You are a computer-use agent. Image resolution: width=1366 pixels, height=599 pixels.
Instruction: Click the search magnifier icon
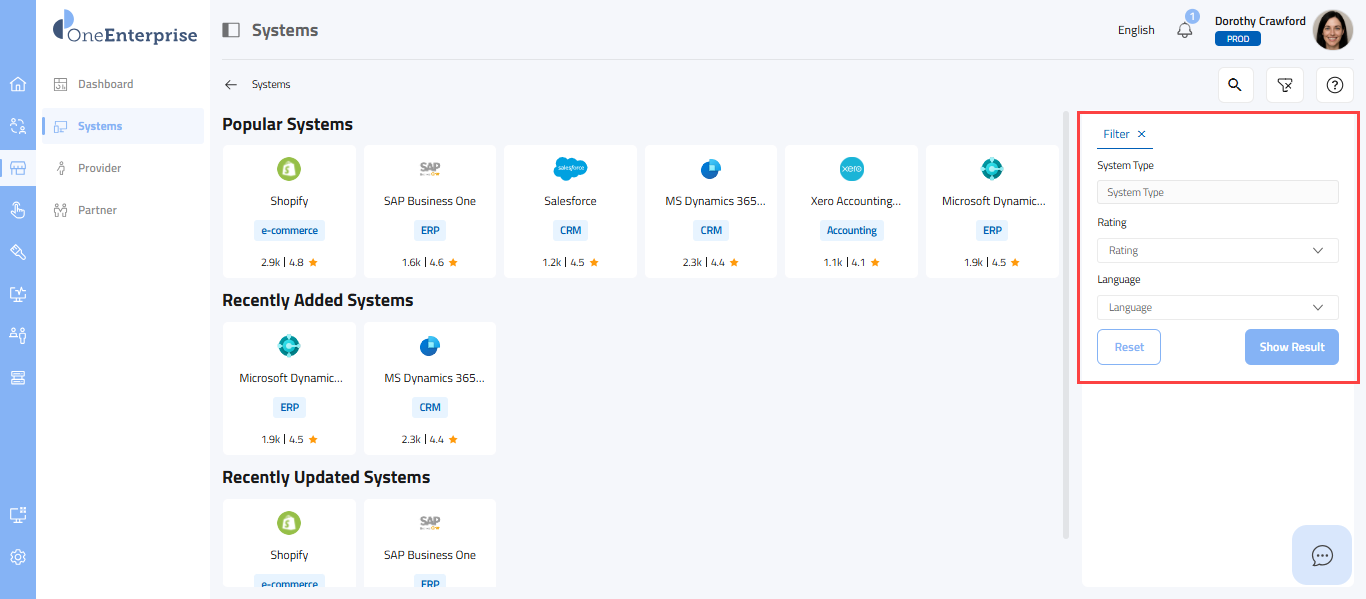(1235, 85)
